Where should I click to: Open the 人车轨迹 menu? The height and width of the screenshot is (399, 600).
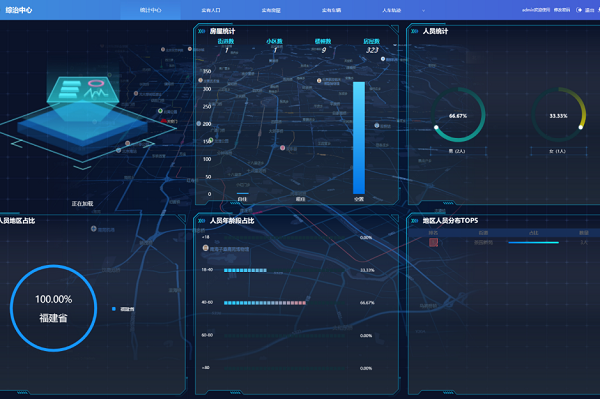(x=391, y=10)
